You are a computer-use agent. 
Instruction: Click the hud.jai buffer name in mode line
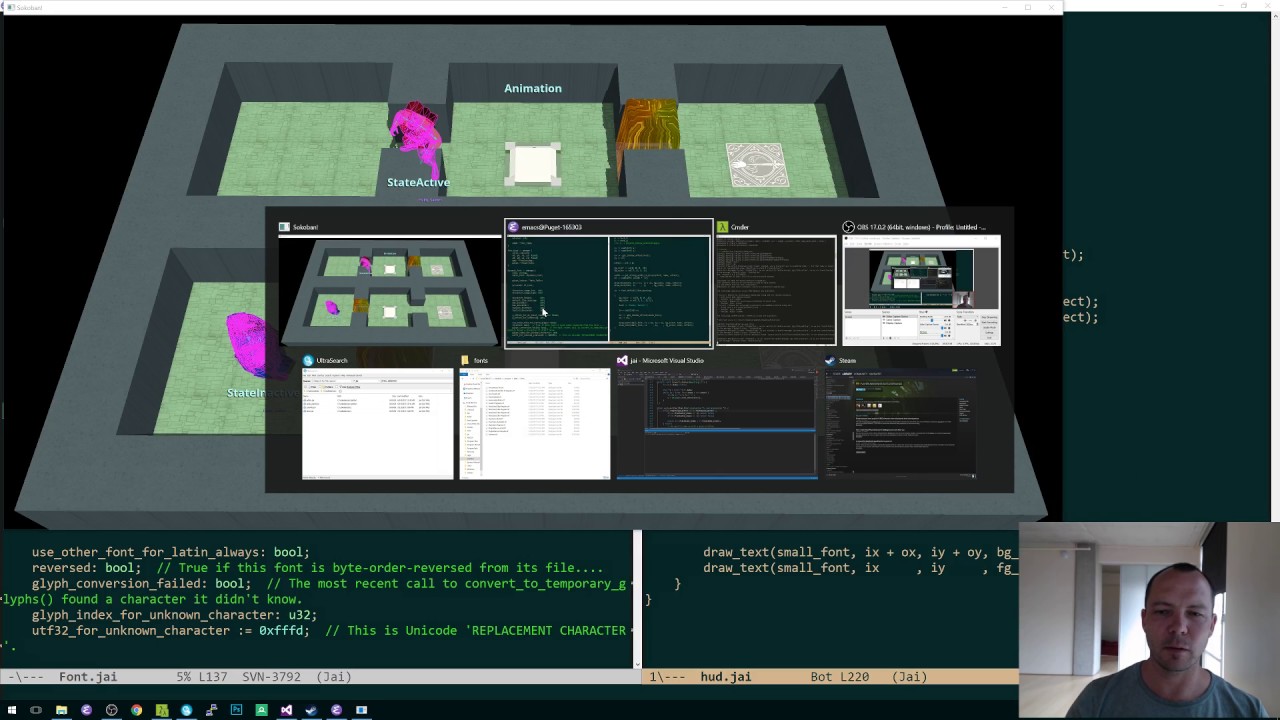click(x=725, y=677)
